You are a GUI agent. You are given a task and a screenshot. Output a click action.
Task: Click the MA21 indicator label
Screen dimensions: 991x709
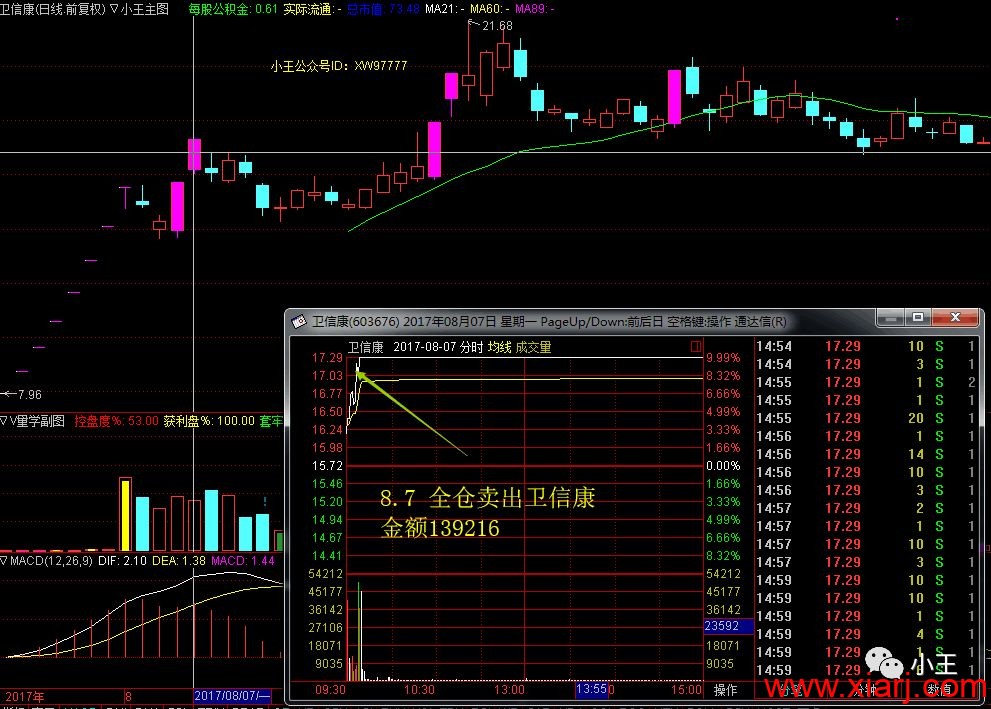(x=444, y=9)
